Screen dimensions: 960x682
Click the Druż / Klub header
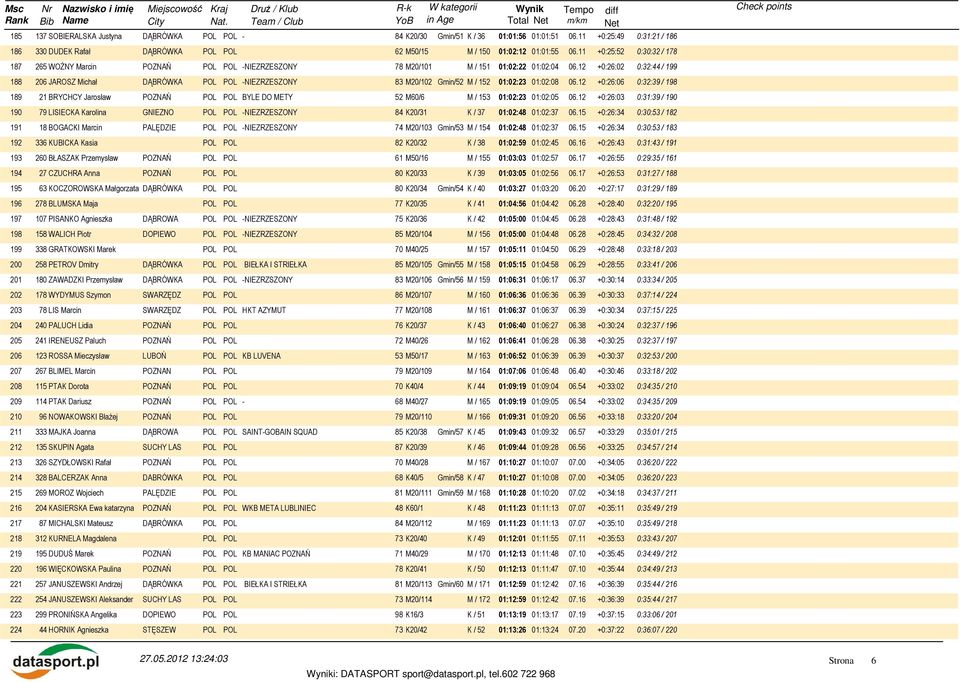[274, 9]
